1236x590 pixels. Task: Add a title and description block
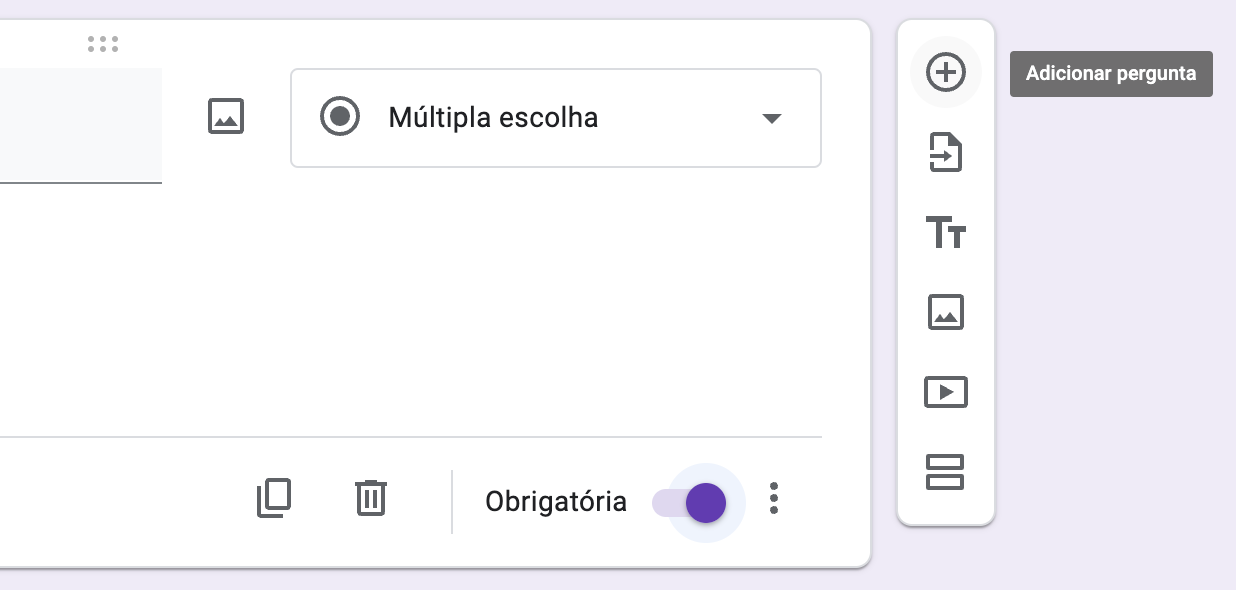point(946,233)
